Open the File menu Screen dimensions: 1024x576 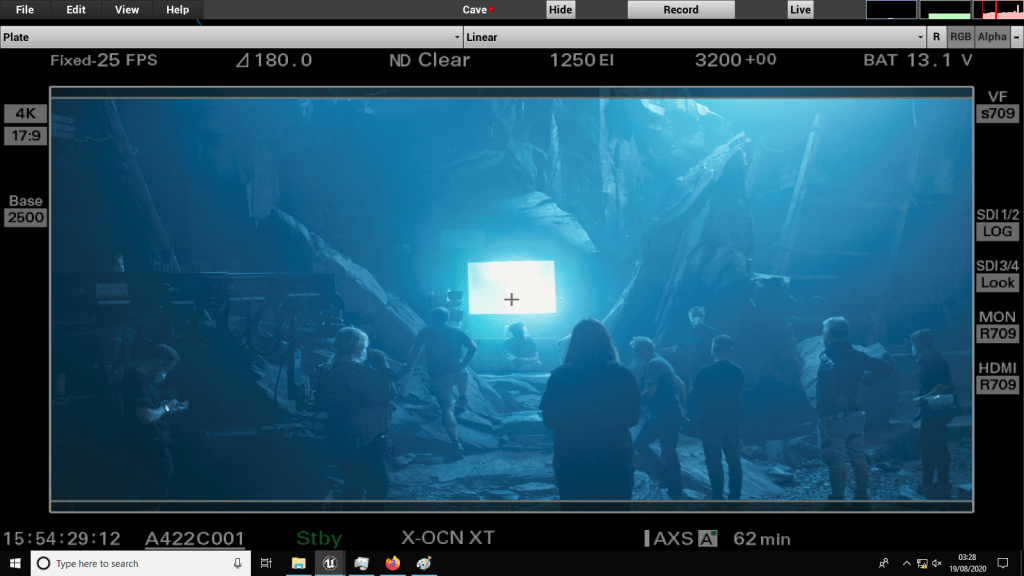coord(25,10)
